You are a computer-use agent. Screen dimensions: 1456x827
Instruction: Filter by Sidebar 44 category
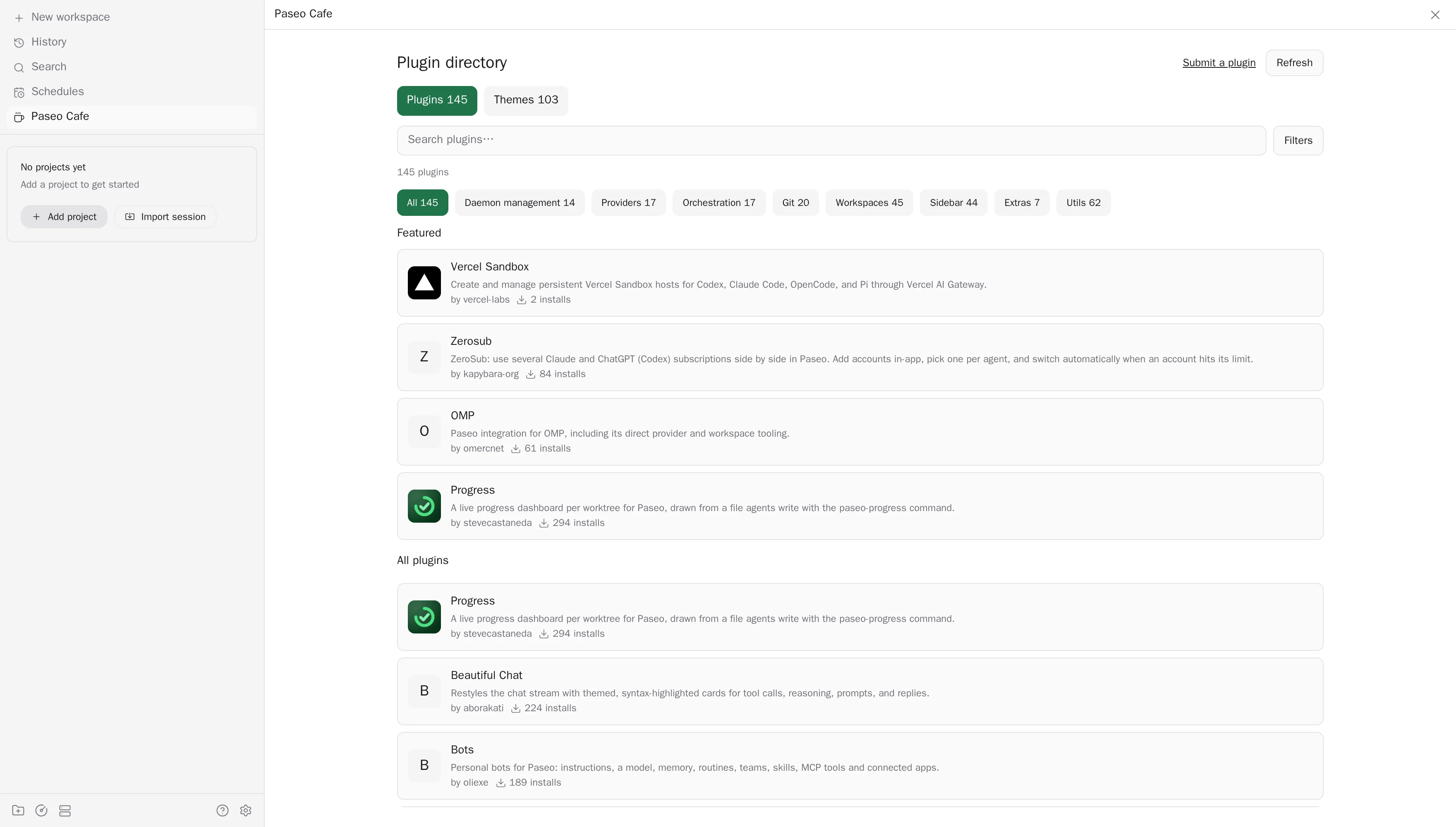point(953,203)
